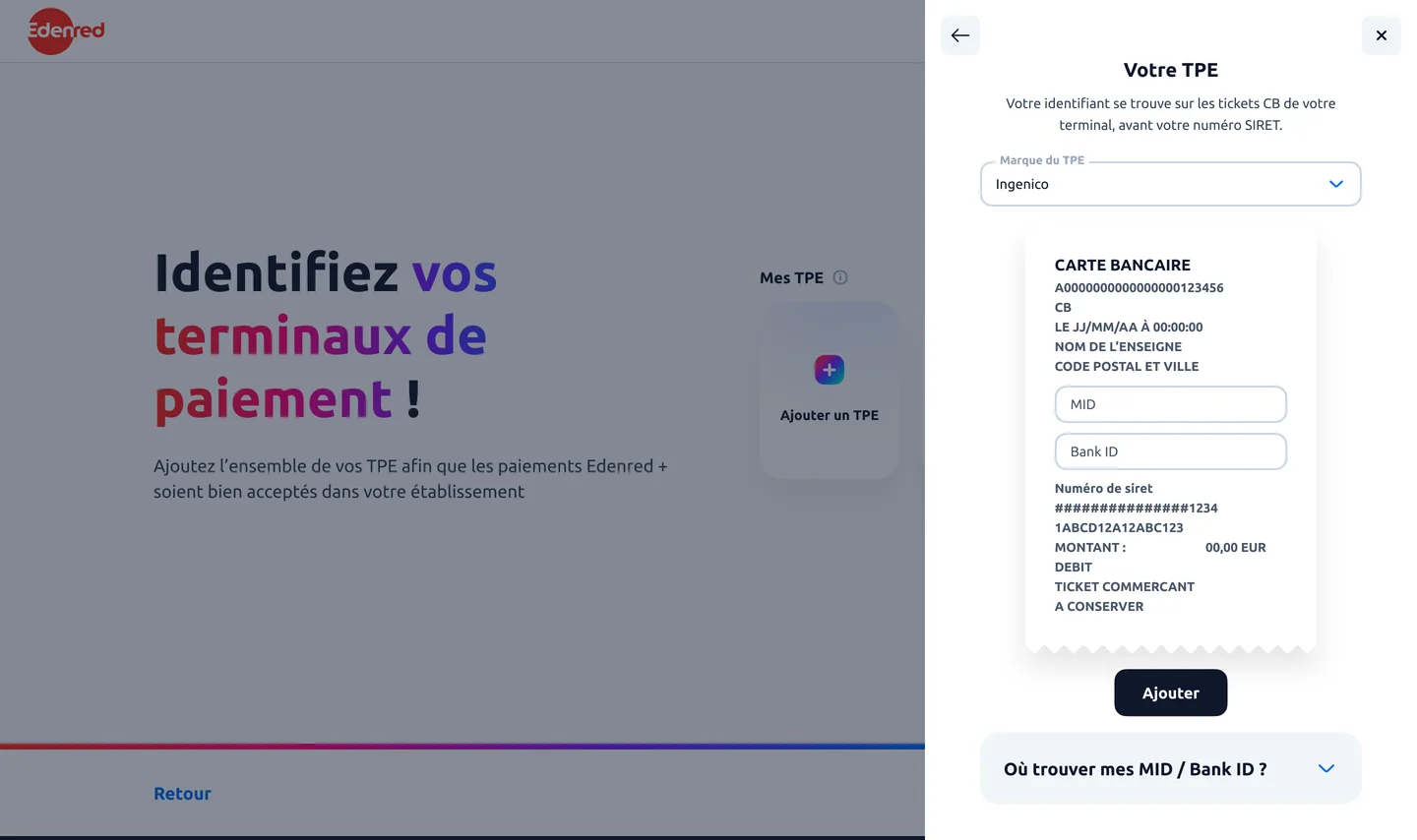Click the 00,00 EUR amount
The image size is (1417, 840).
tap(1235, 547)
